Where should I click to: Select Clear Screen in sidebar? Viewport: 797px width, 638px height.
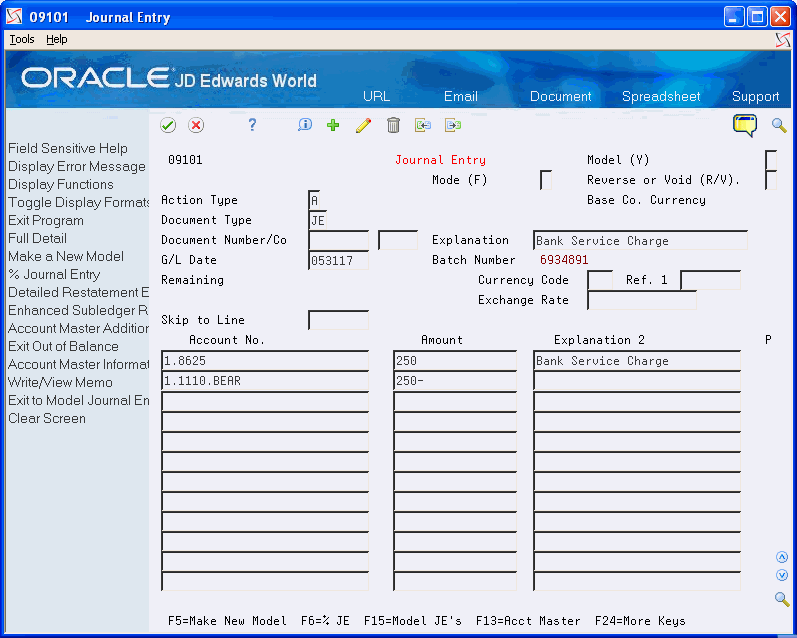coord(47,418)
